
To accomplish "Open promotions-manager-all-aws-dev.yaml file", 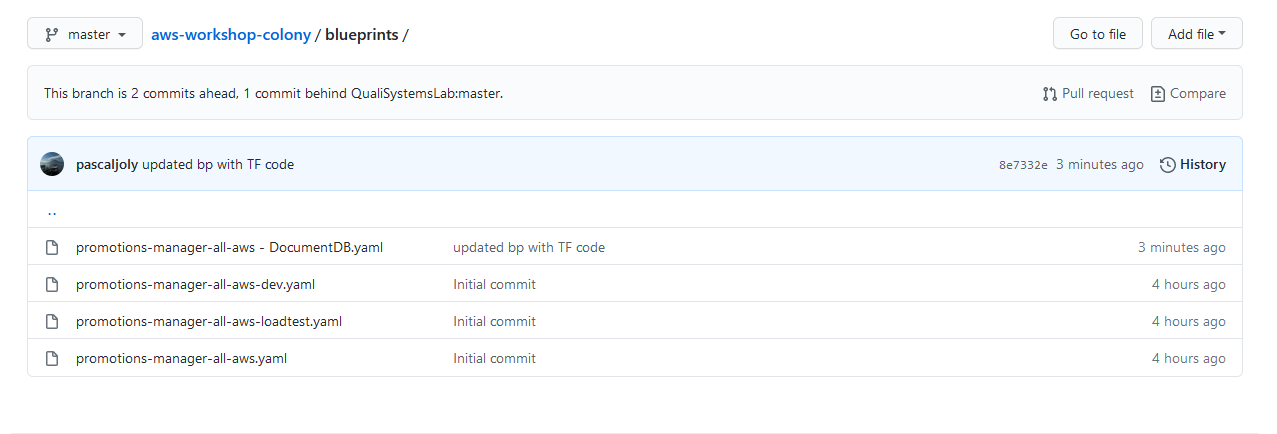I will 195,284.
